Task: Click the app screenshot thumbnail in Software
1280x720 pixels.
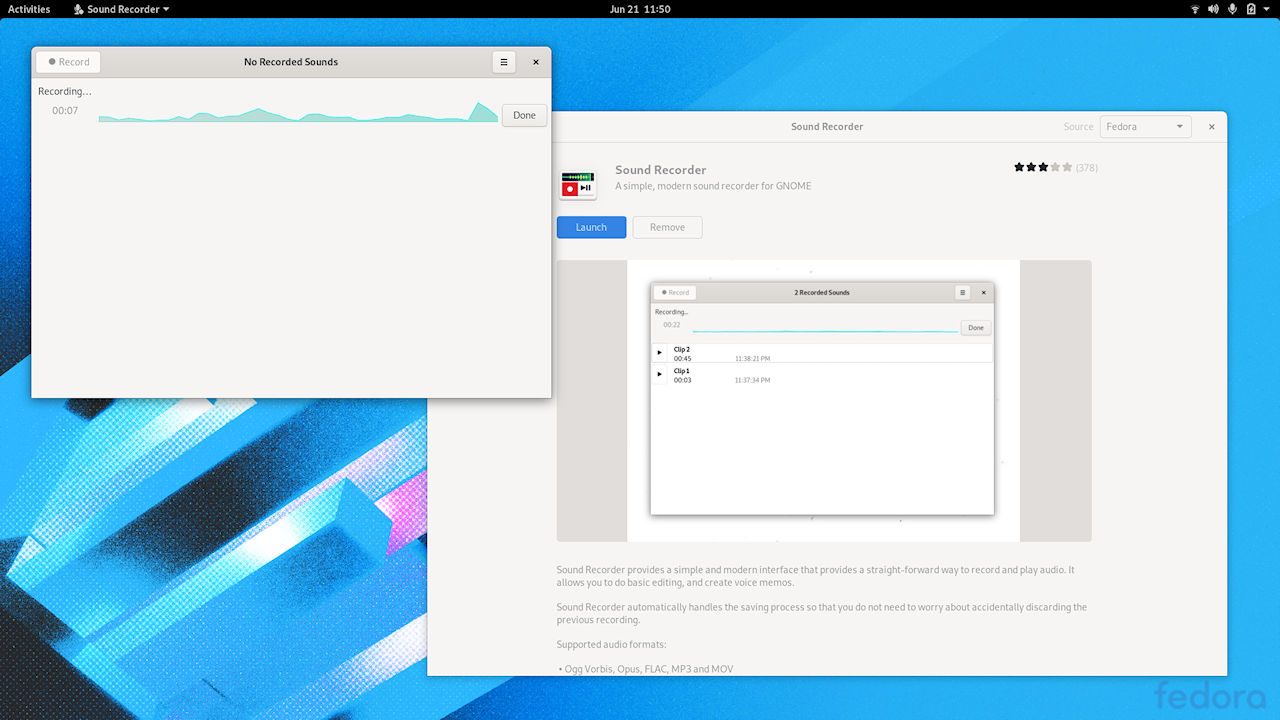Action: point(824,401)
